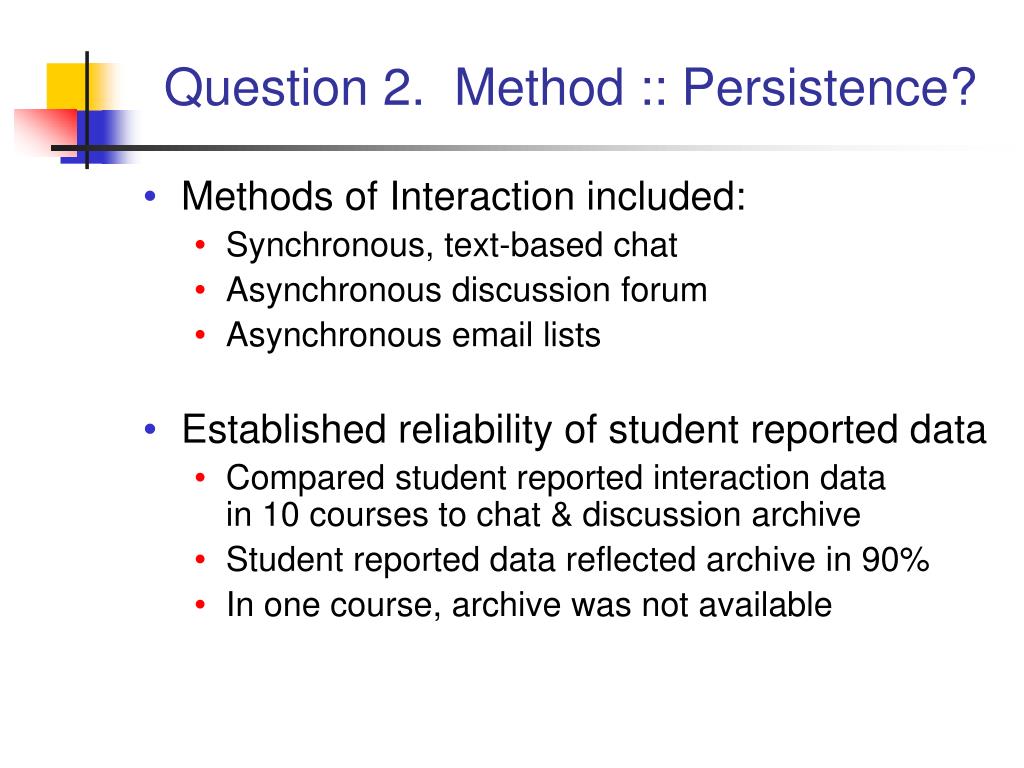This screenshot has width=1024, height=768.
Task: Click the 'Asynchronous discussion forum' line
Action: [466, 290]
